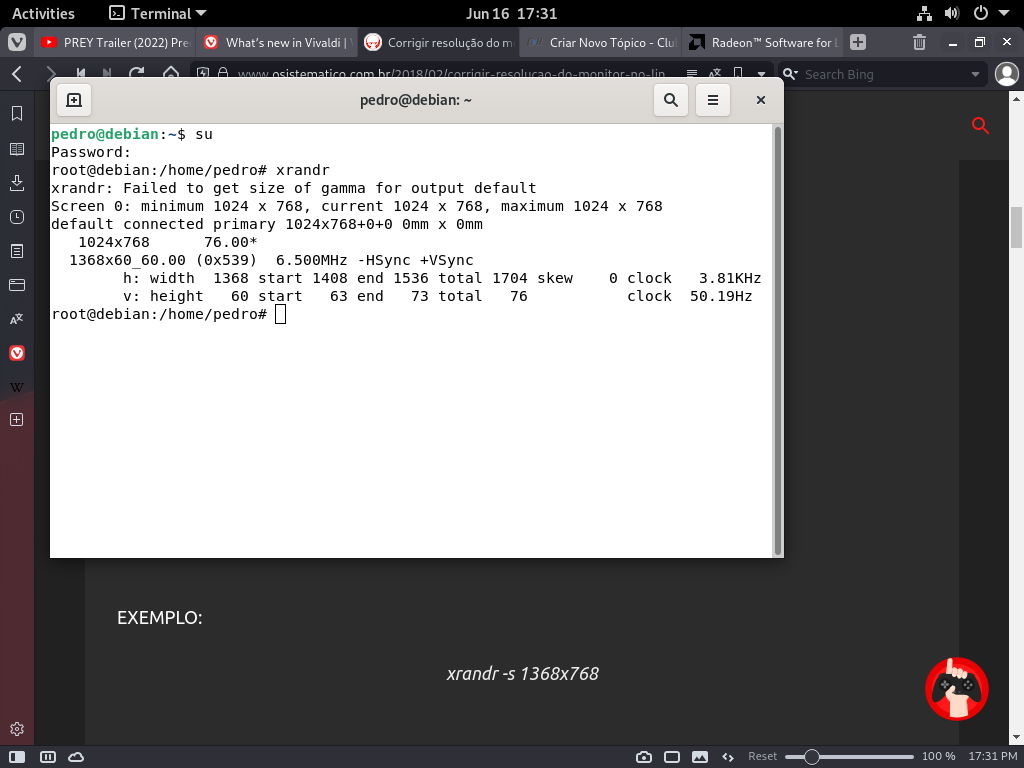Screen dimensions: 1024x768
Task: Click the red search icon on the webpage
Action: coord(980,125)
